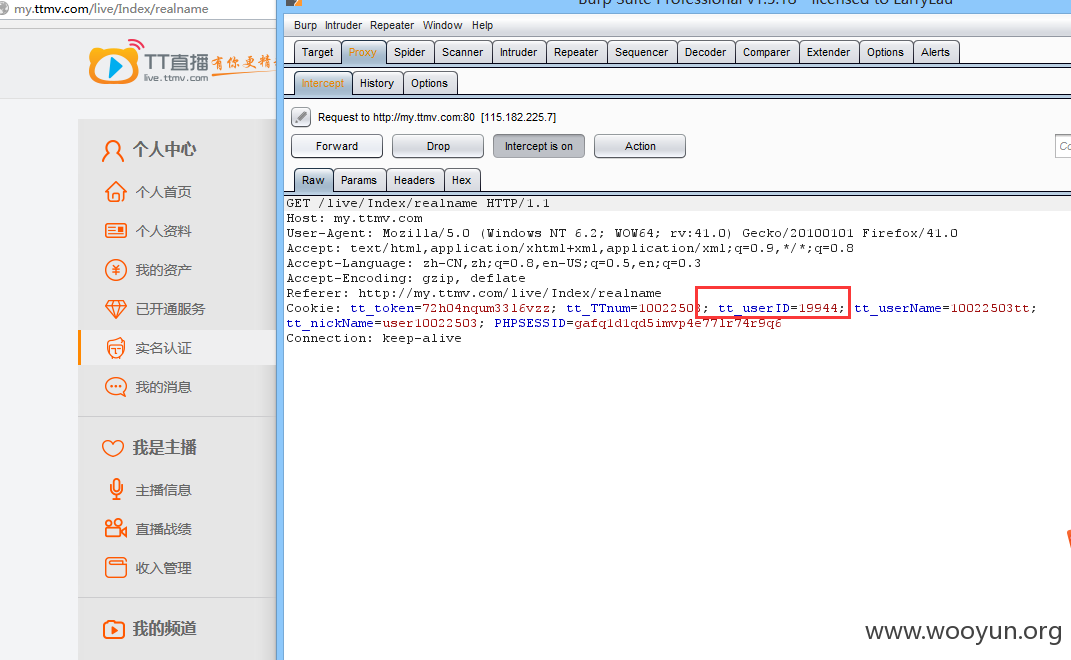Image resolution: width=1071 pixels, height=660 pixels.
Task: Switch to the Target tab
Action: 317,52
